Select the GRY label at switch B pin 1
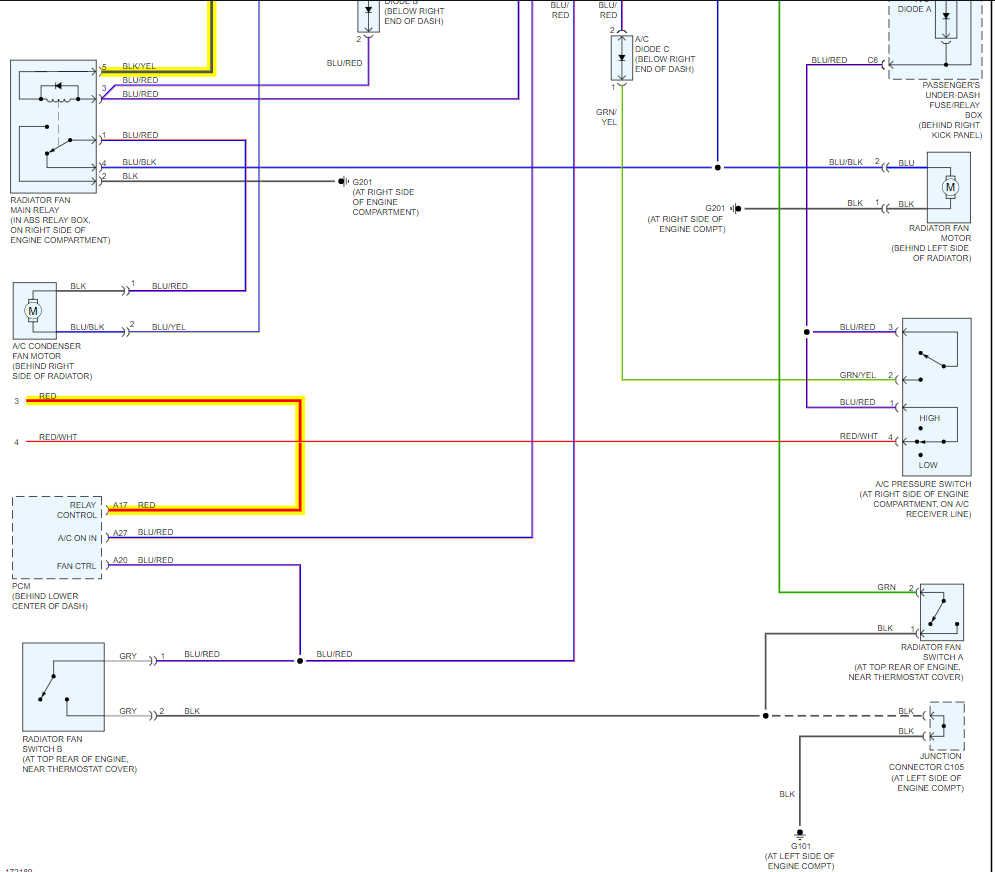Image resolution: width=995 pixels, height=872 pixels. (128, 656)
